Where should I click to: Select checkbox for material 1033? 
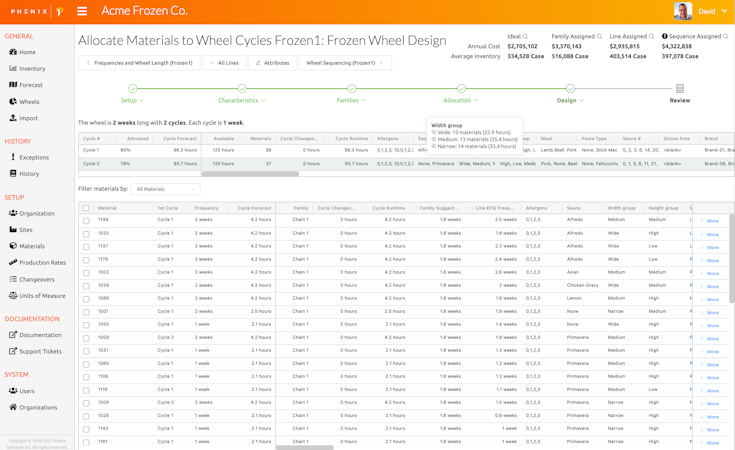pyautogui.click(x=86, y=233)
